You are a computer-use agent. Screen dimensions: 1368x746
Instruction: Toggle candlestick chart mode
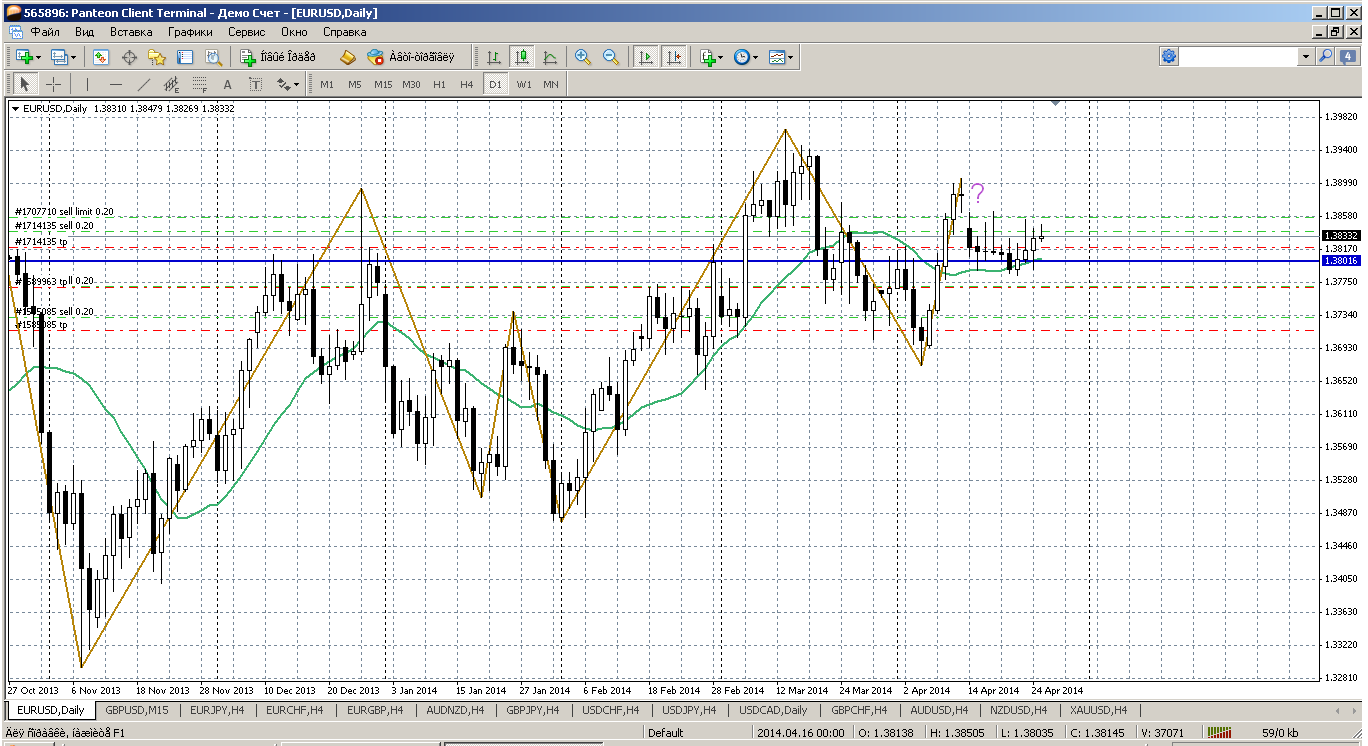pyautogui.click(x=521, y=58)
